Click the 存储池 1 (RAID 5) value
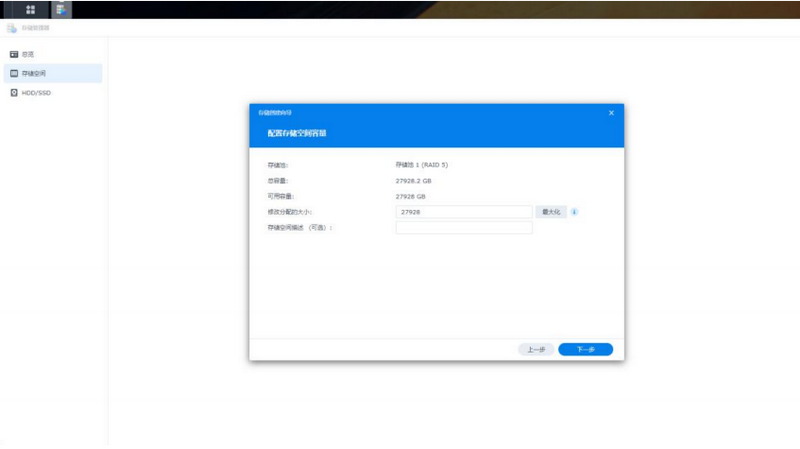The image size is (800, 449). tap(428, 164)
